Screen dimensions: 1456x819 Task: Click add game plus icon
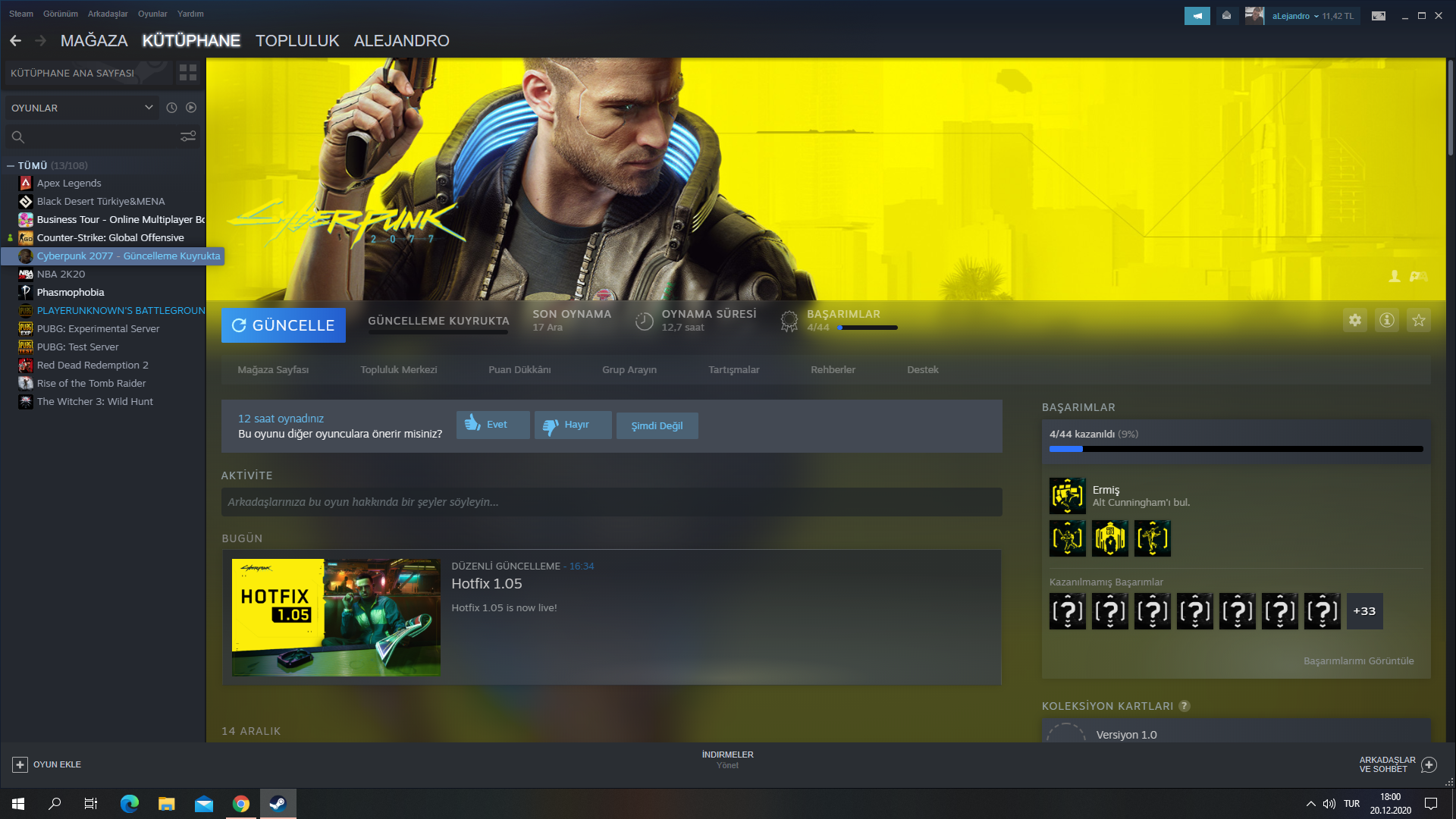point(20,764)
